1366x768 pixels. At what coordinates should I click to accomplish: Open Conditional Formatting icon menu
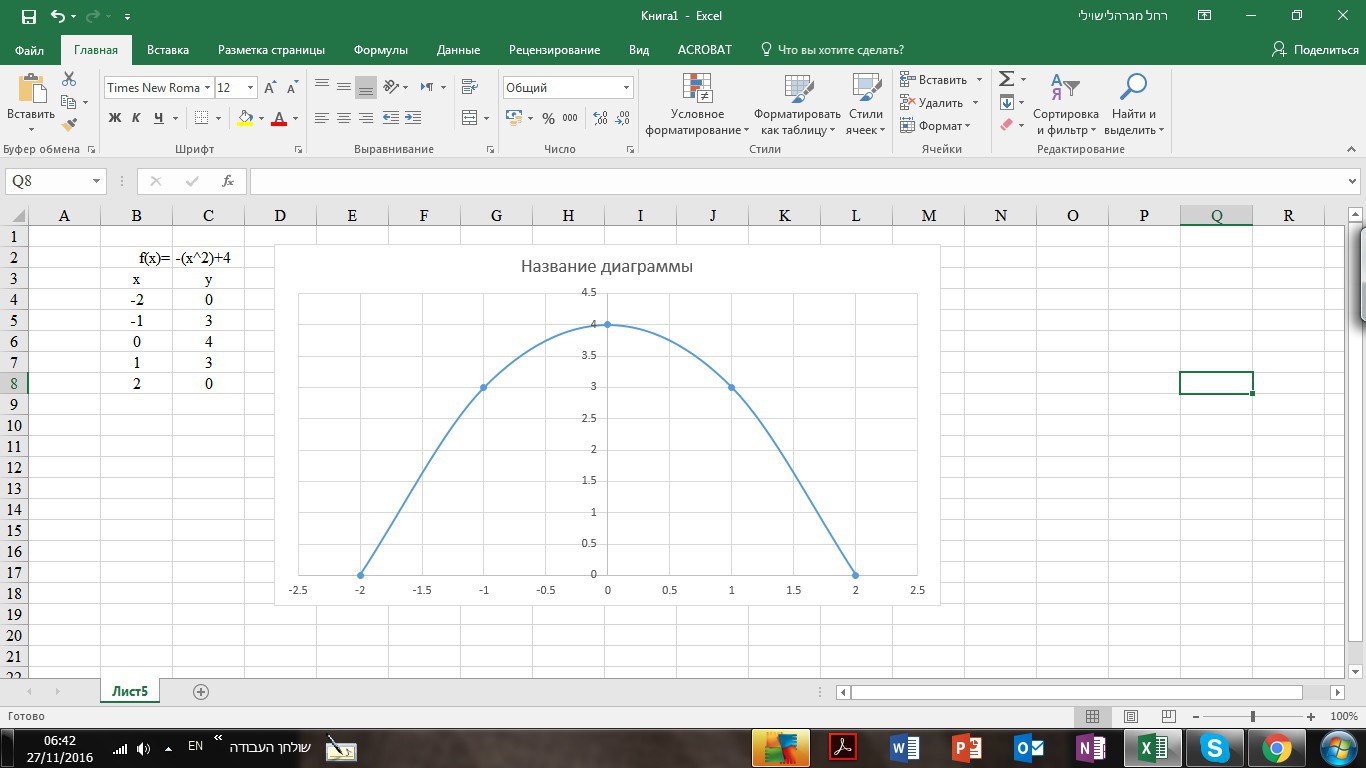tap(697, 90)
